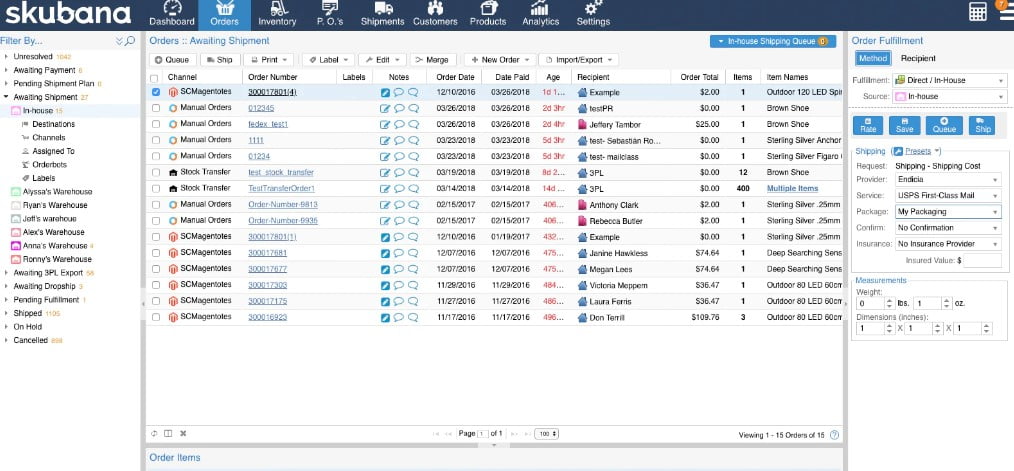Open the Fulfillment dropdown Direct / In-House
Screen dimensions: 1014x471
click(x=949, y=80)
